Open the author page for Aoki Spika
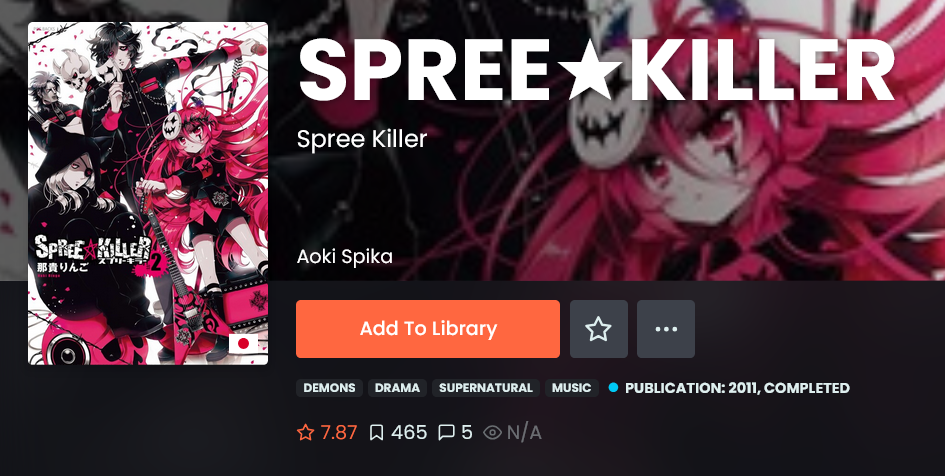Image resolution: width=945 pixels, height=476 pixels. click(345, 257)
